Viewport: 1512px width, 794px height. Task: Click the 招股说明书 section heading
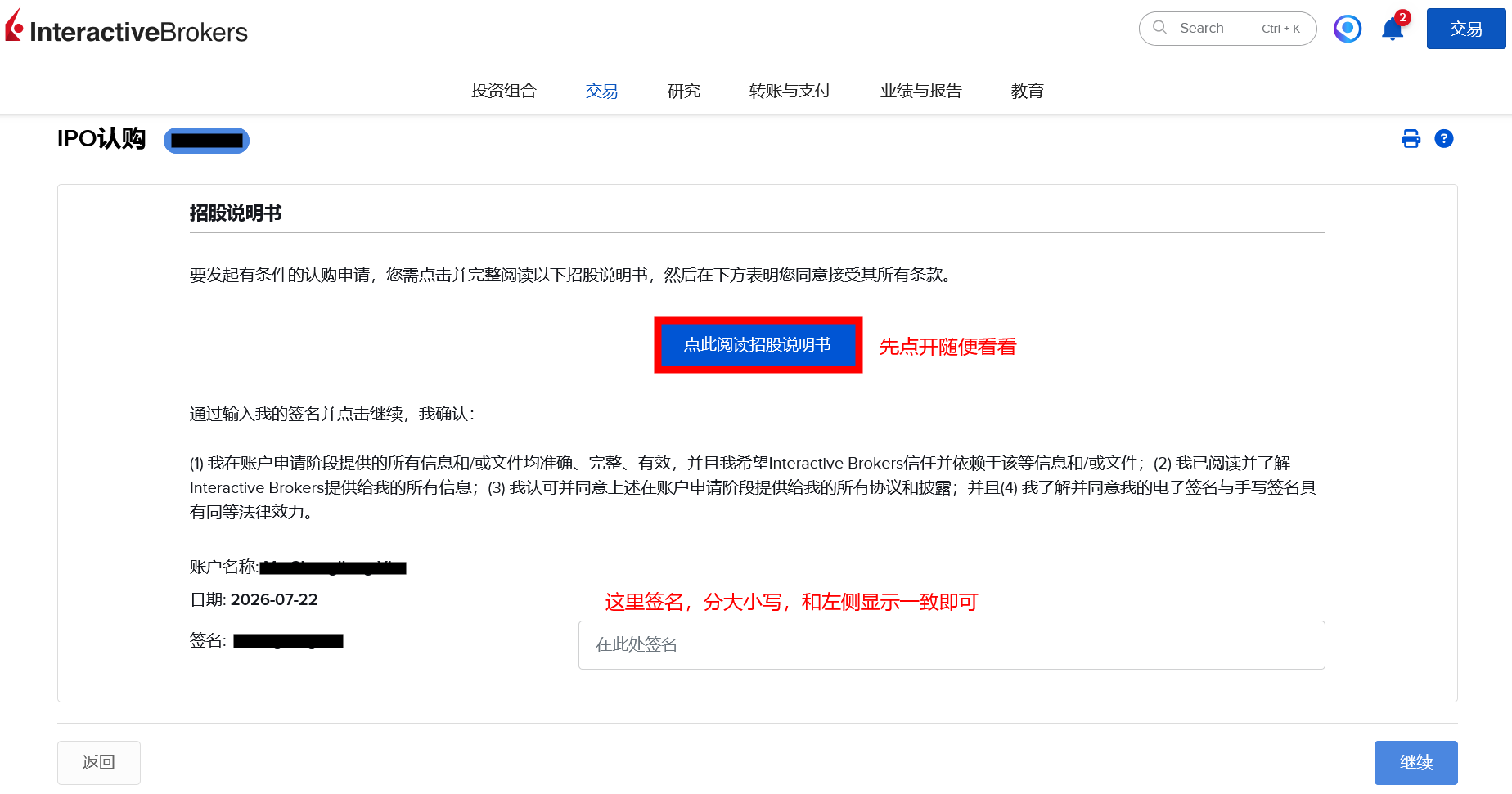[x=236, y=213]
